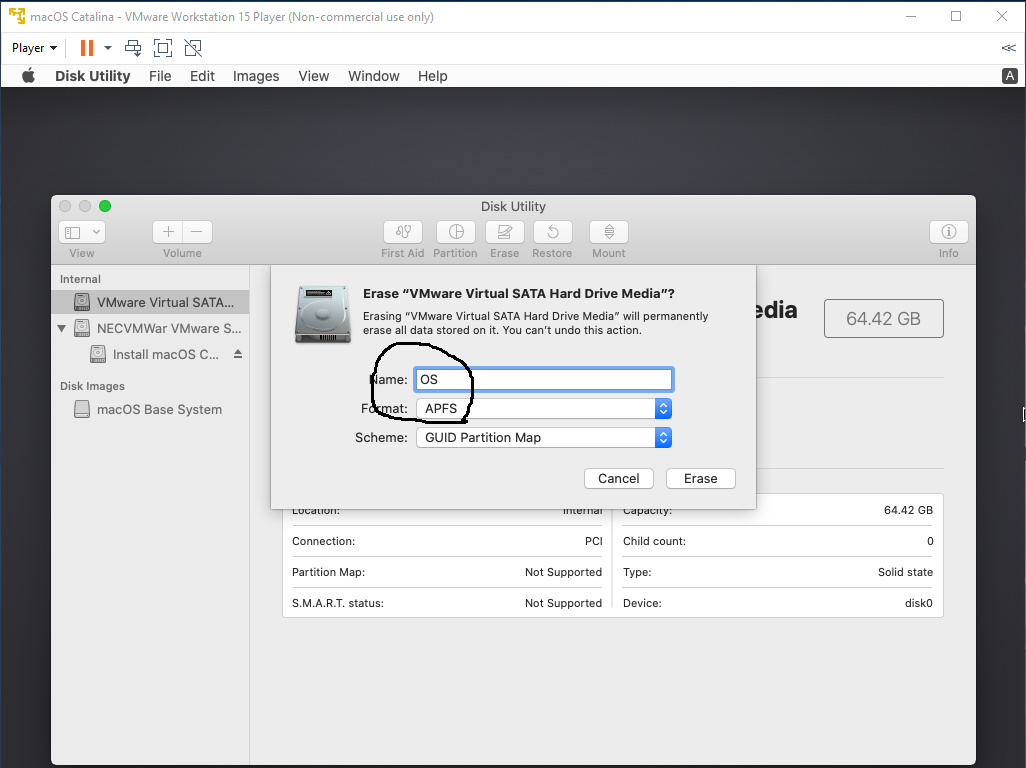1026x768 pixels.
Task: Click the Name text field containing OS
Action: click(x=543, y=379)
